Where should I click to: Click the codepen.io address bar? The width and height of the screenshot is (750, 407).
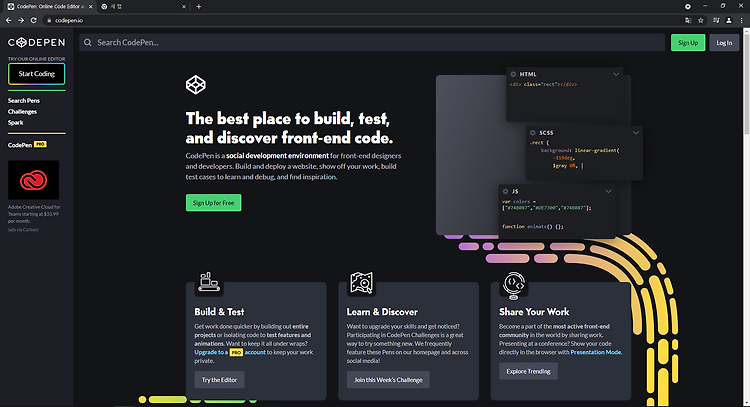tap(364, 20)
